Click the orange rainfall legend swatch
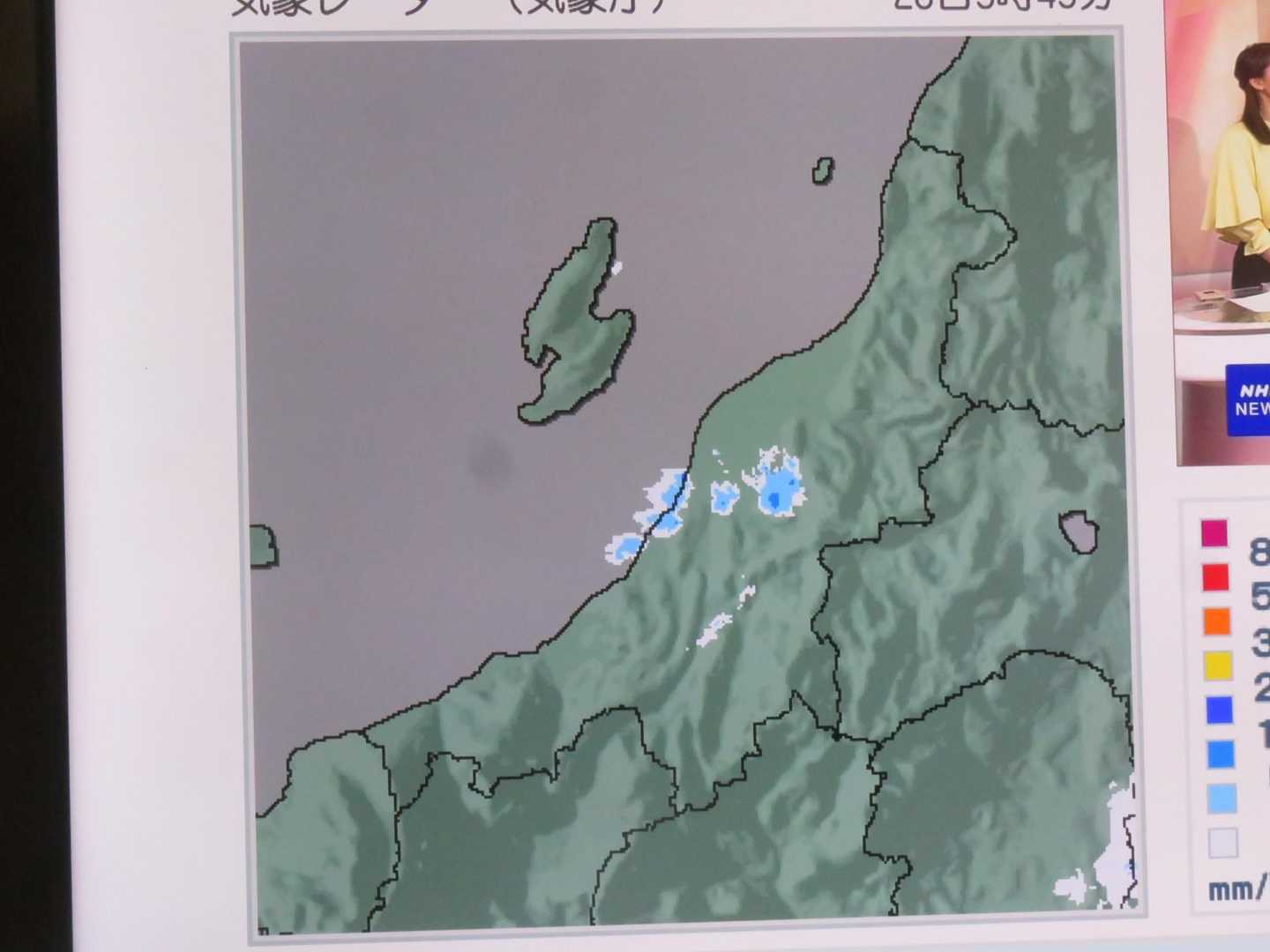 [x=1216, y=621]
